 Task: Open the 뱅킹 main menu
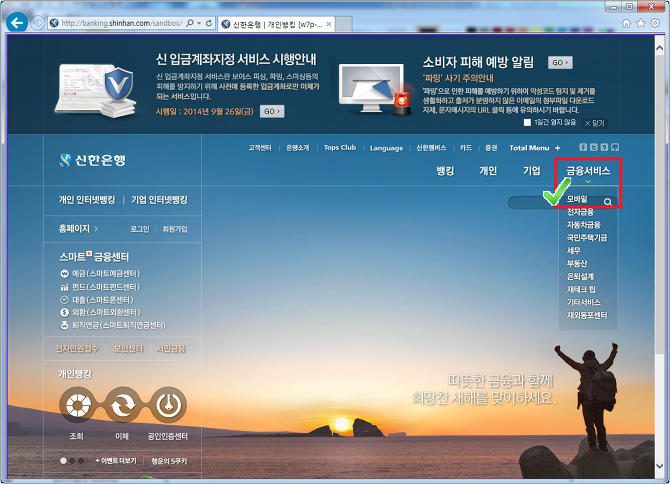pos(445,171)
